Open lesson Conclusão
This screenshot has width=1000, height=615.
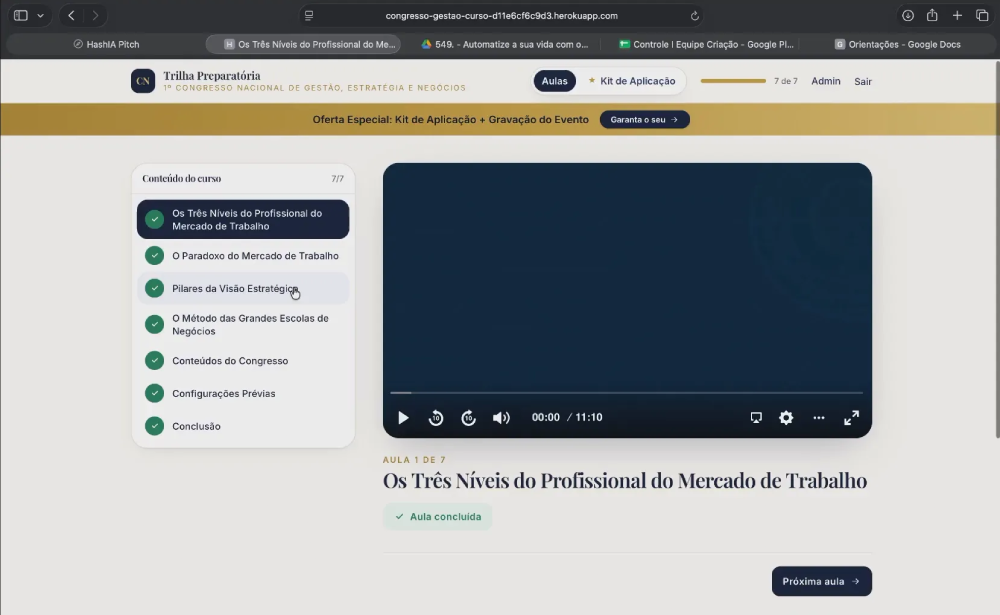[243, 426]
